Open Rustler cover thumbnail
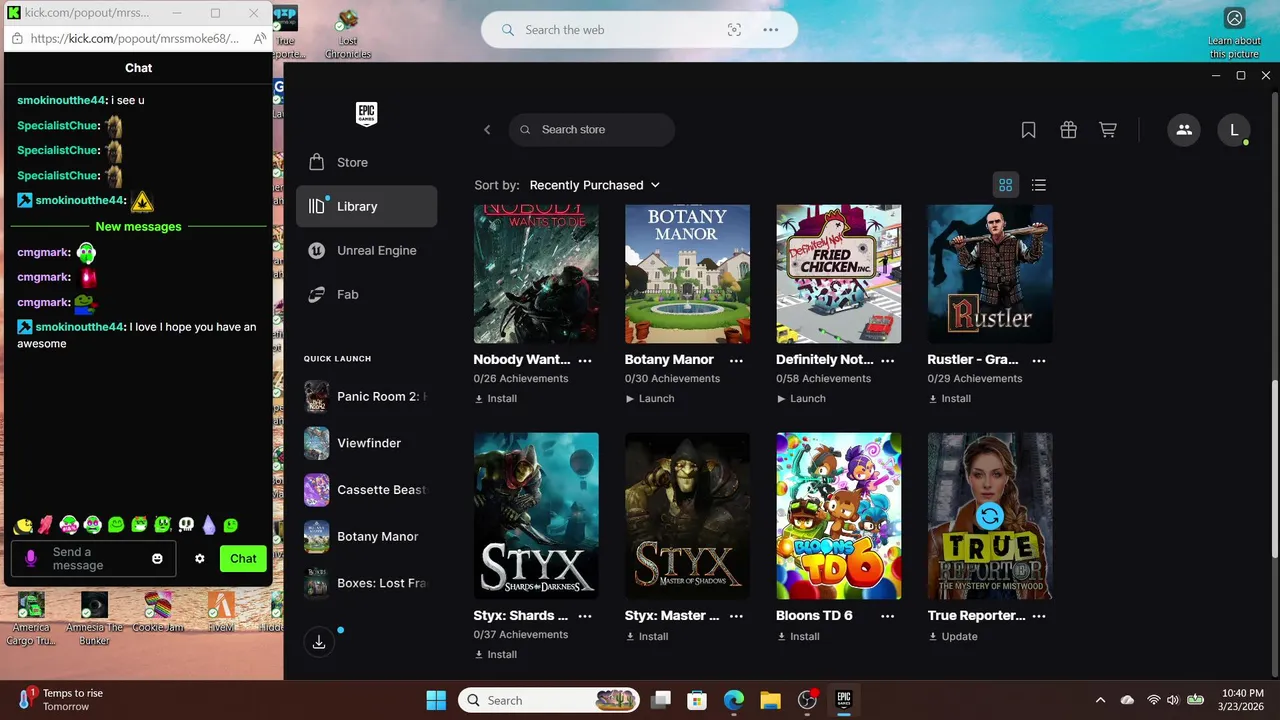The height and width of the screenshot is (720, 1280). click(990, 274)
